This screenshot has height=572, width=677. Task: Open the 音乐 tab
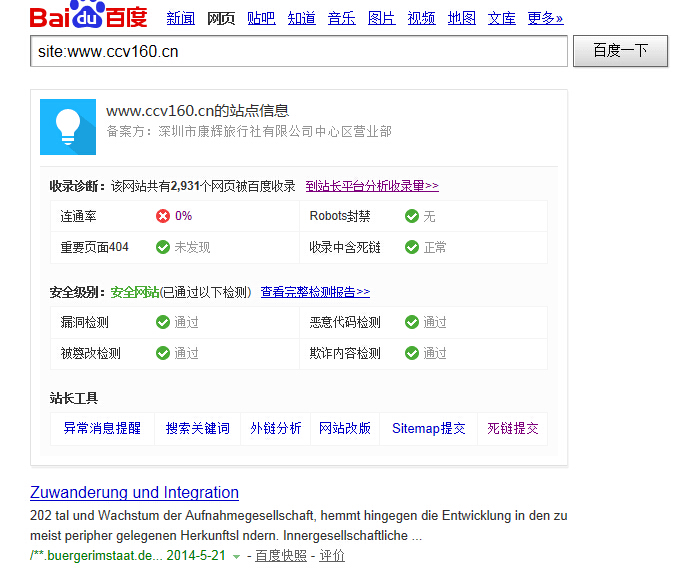pos(342,19)
